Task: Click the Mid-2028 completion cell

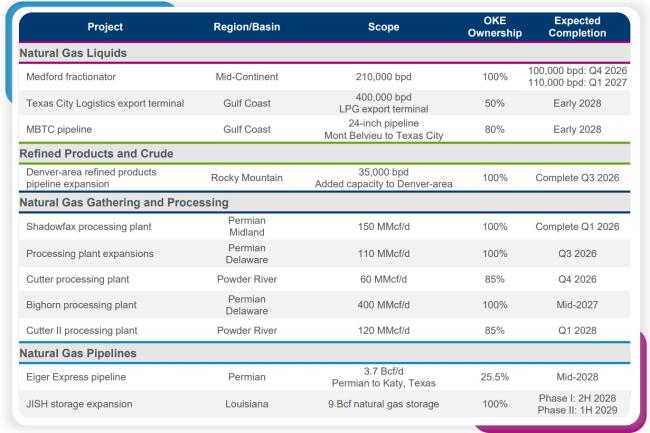Action: 577,377
